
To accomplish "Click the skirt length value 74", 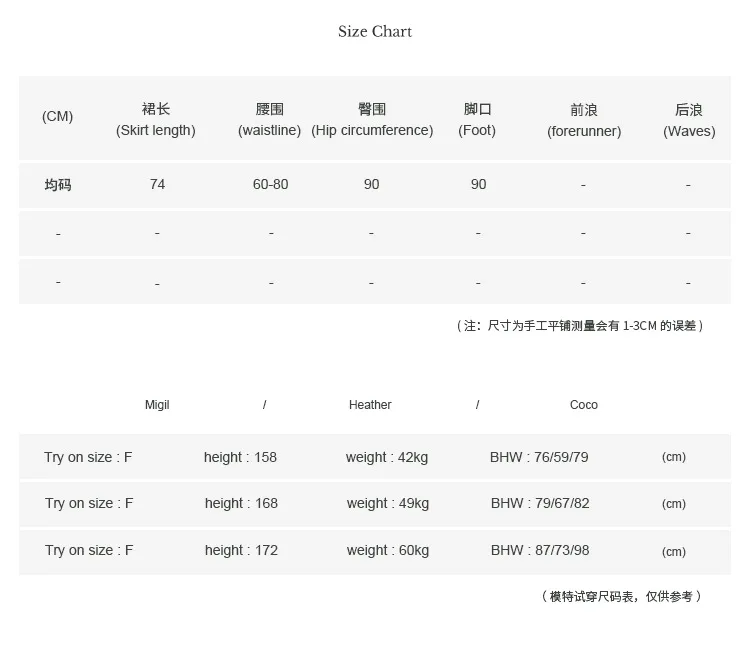I will coord(157,184).
